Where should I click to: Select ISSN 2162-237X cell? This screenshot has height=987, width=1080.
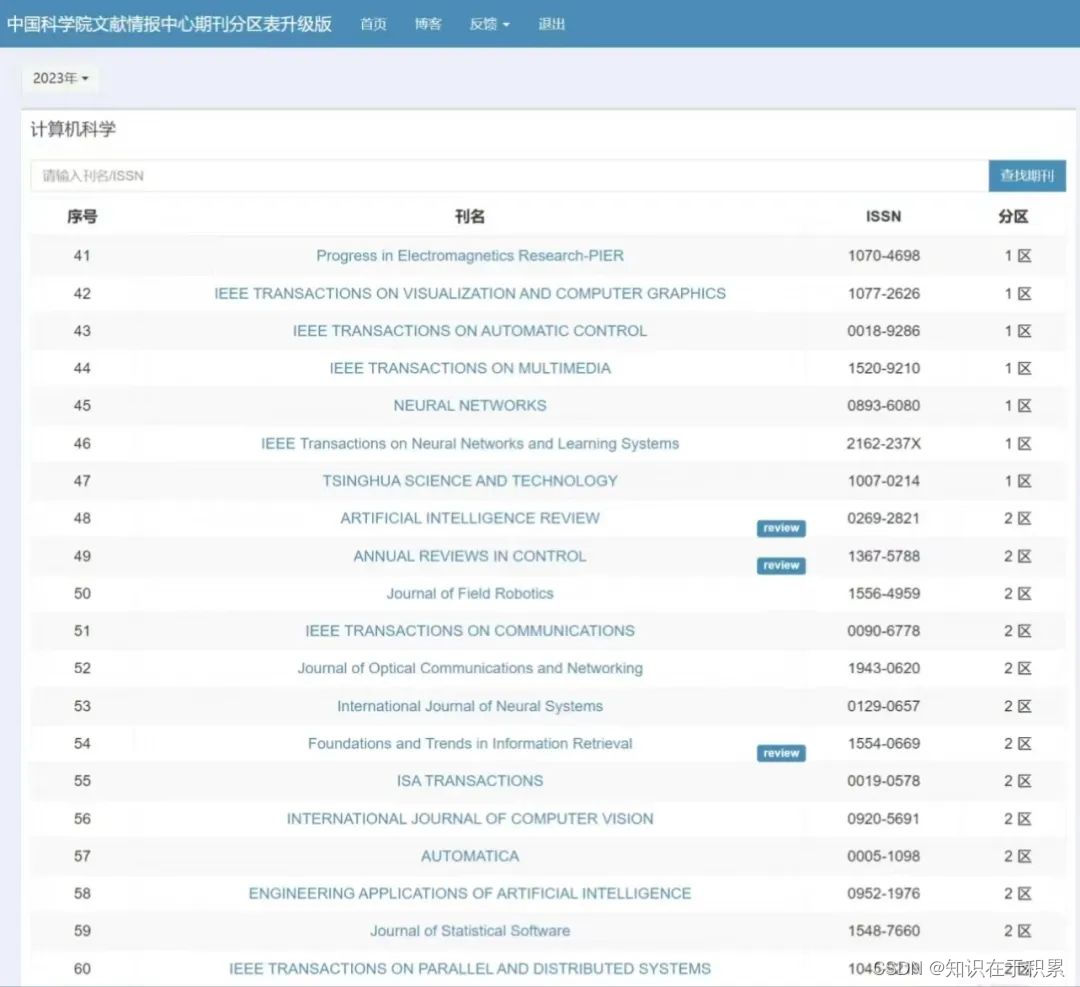coord(884,444)
